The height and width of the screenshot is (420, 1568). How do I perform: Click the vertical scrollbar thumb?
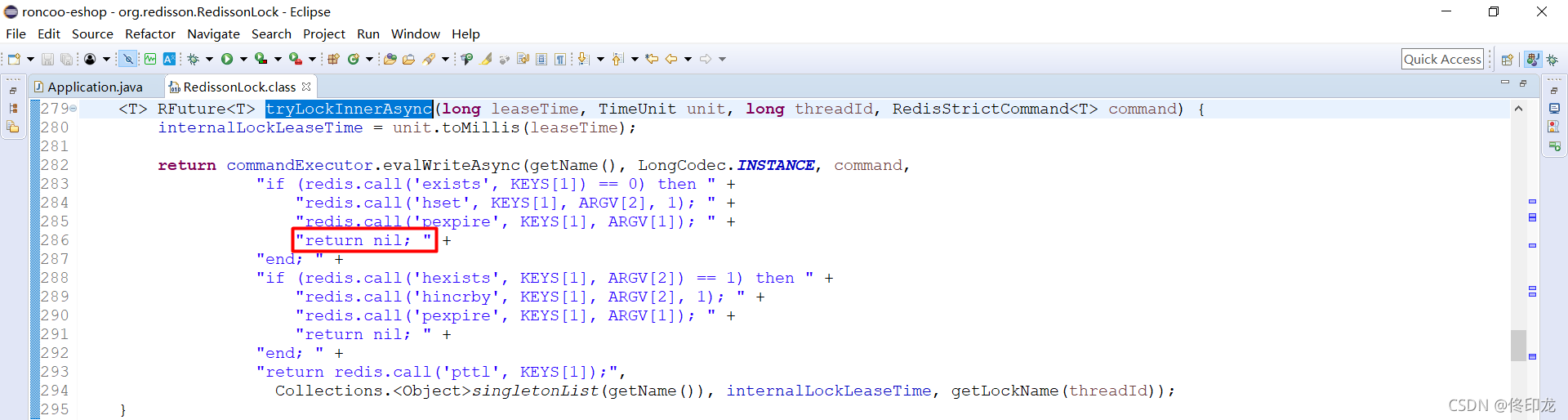[1518, 345]
